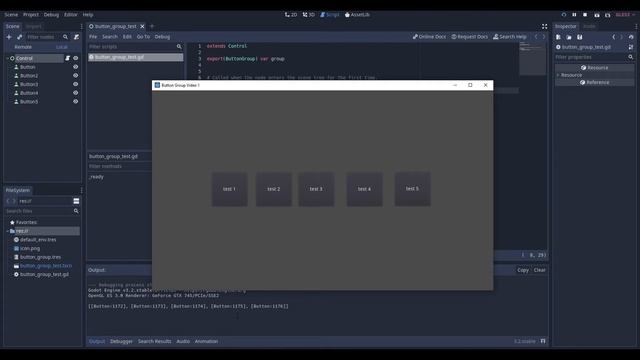This screenshot has height=360, width=640.
Task: Copy the output log
Action: pyautogui.click(x=523, y=270)
